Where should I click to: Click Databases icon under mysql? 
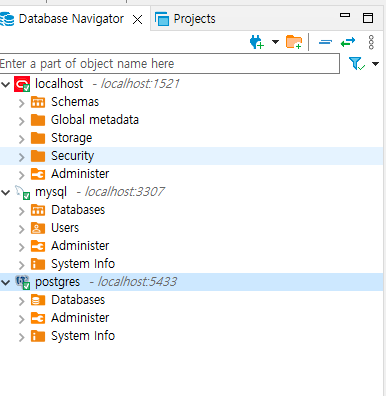[x=38, y=210]
